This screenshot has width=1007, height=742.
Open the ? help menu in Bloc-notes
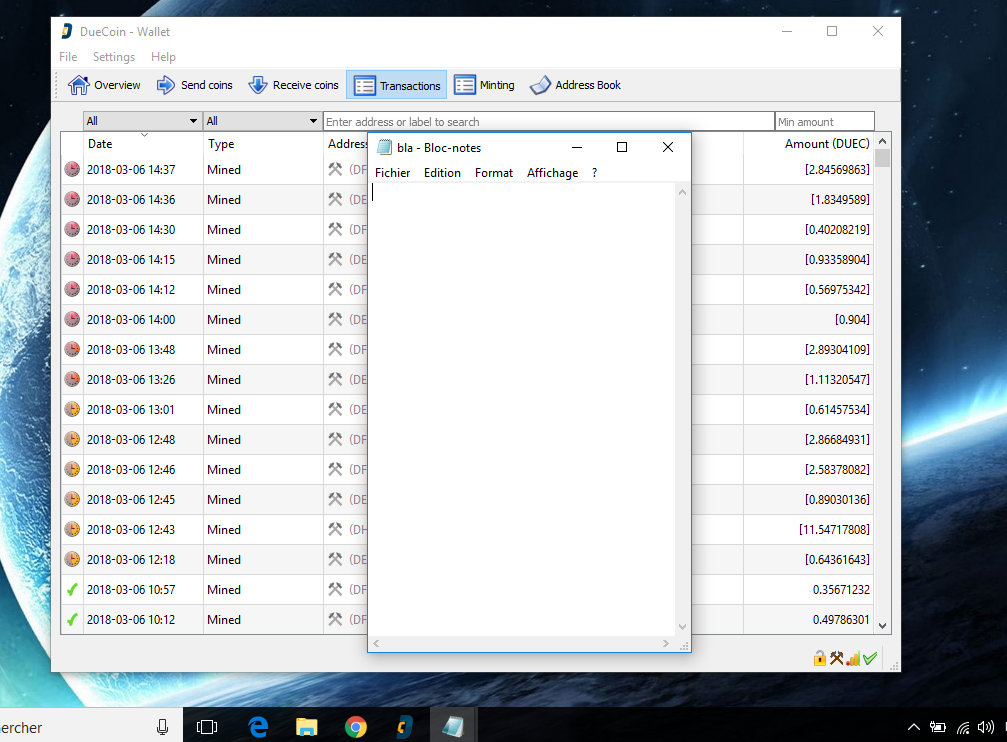pos(595,173)
